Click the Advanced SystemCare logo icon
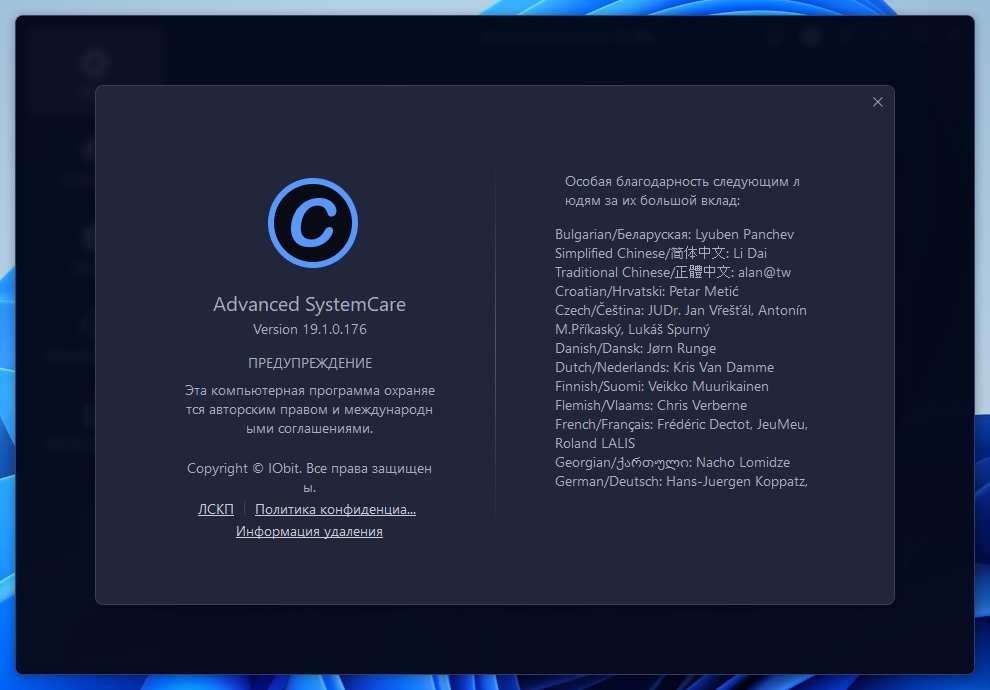The height and width of the screenshot is (690, 990). point(312,223)
